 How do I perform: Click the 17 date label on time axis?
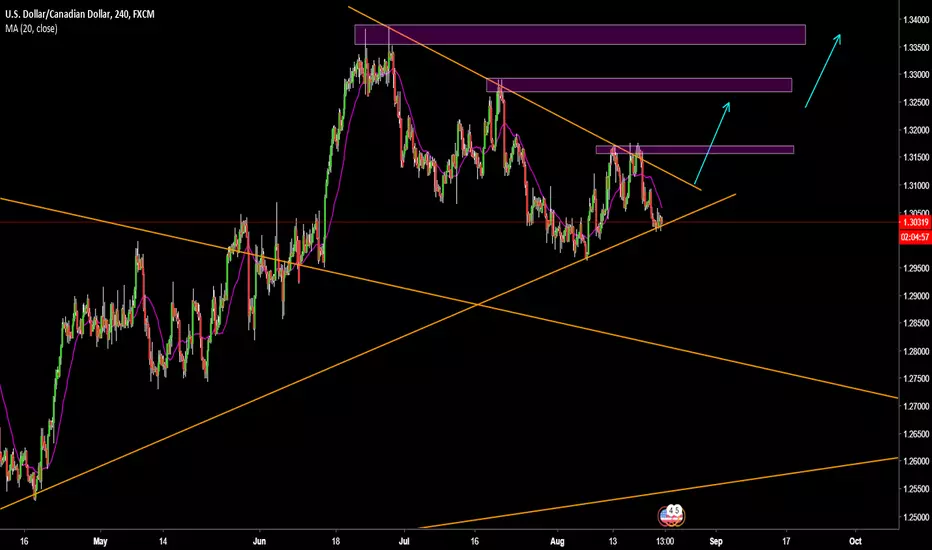(x=786, y=542)
